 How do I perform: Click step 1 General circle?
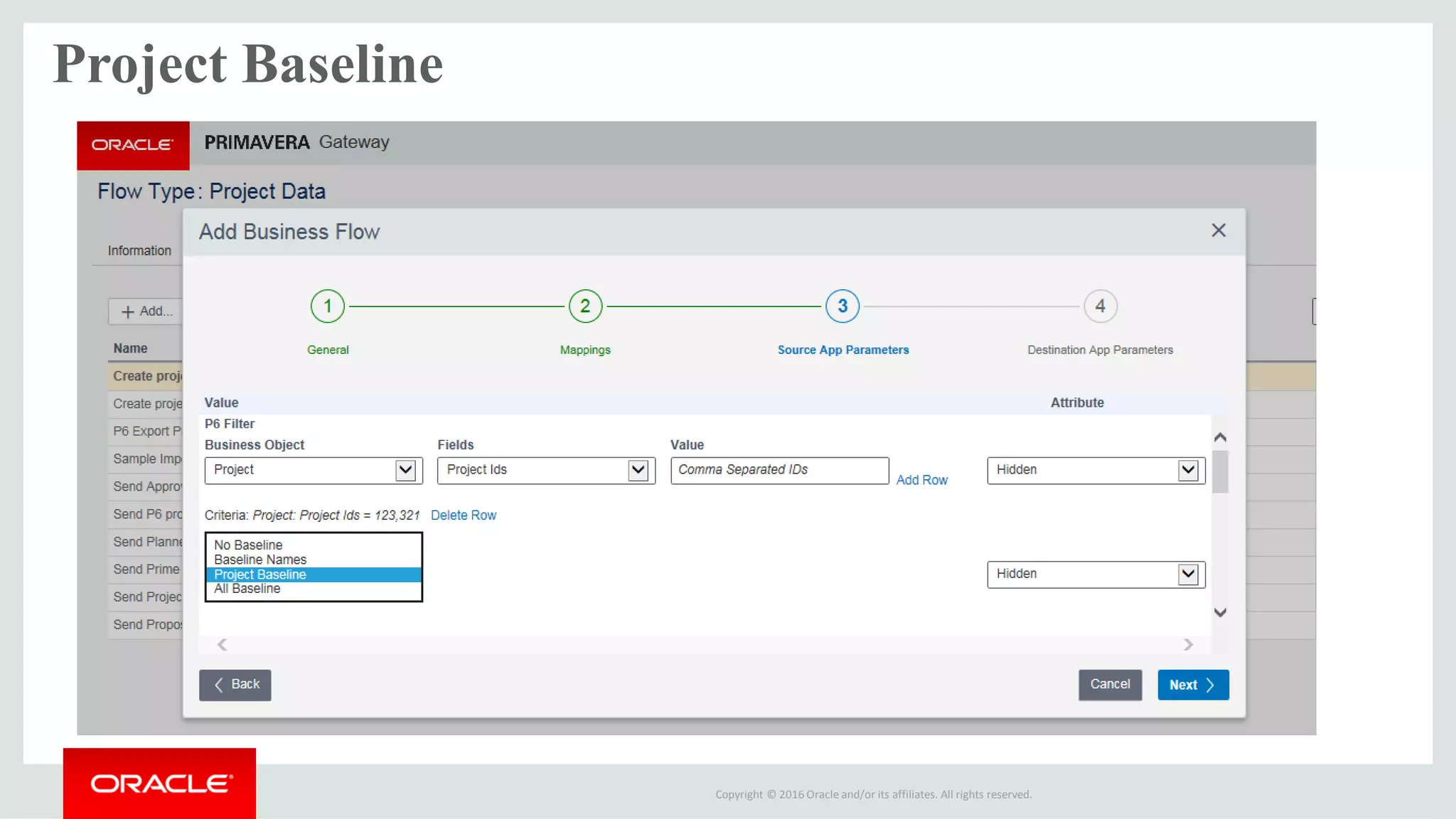(x=328, y=306)
